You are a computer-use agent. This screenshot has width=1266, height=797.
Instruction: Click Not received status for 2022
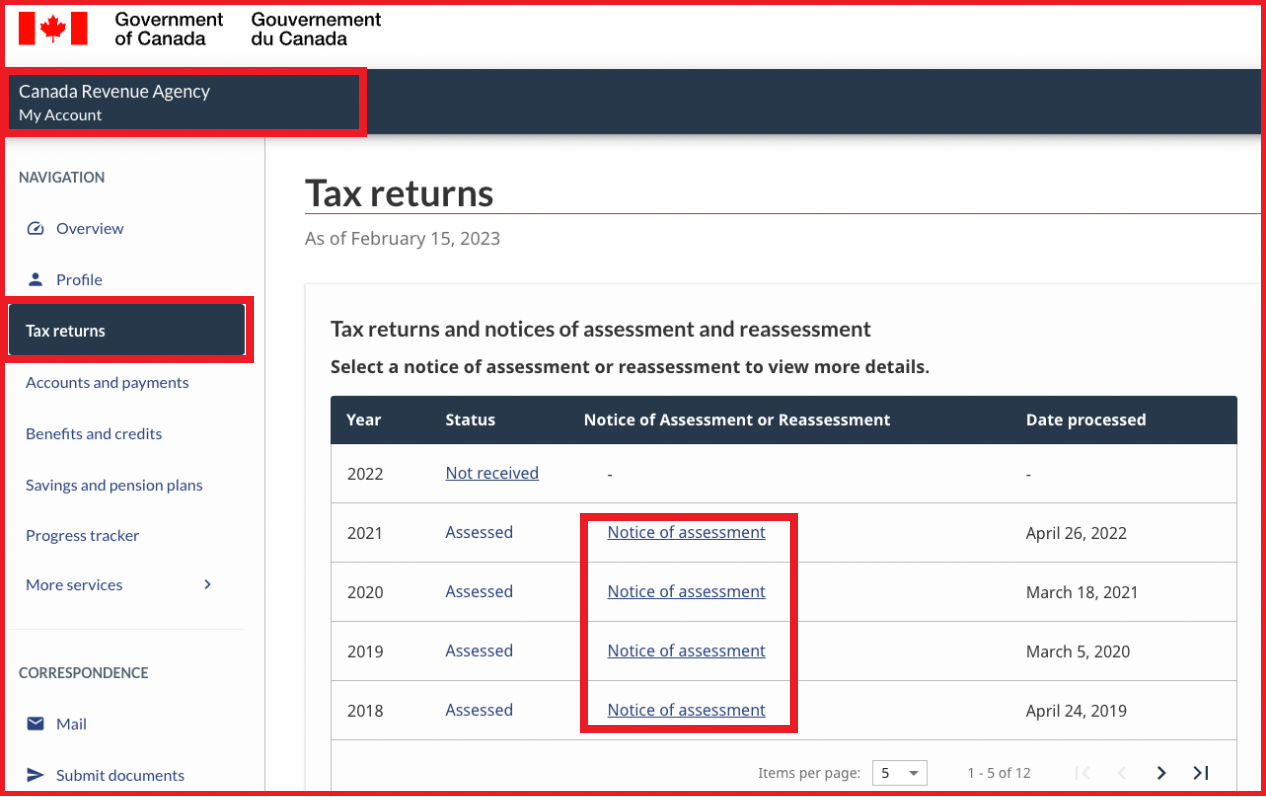coord(492,473)
